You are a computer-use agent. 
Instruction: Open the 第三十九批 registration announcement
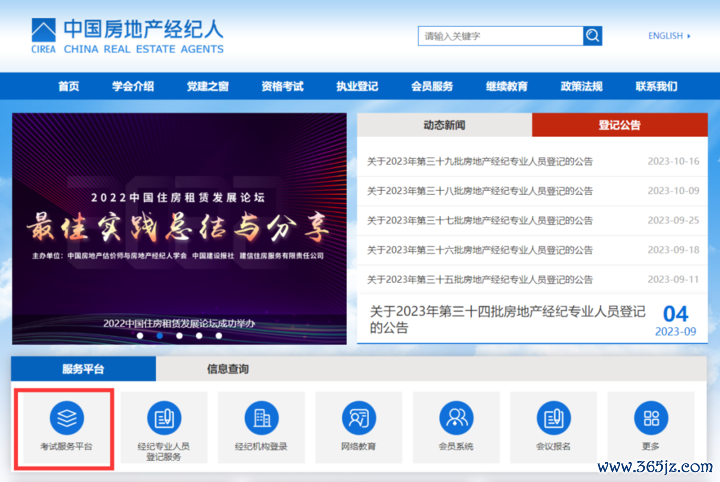pos(480,162)
